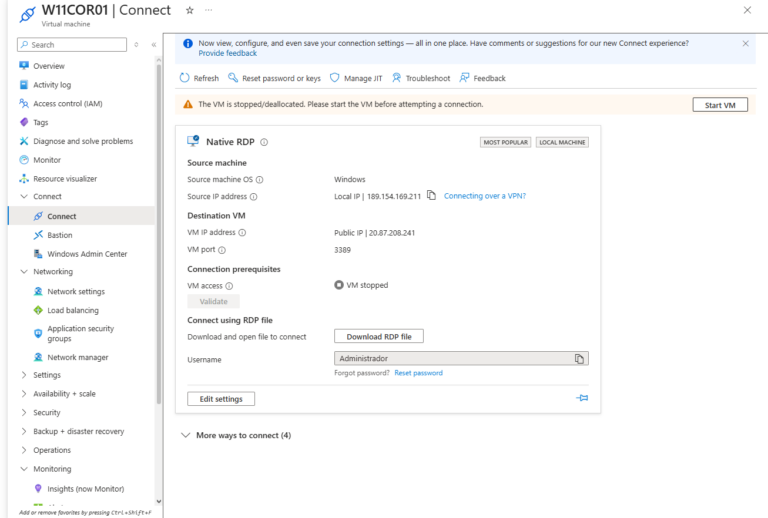Open Connecting over a VPN? link
The height and width of the screenshot is (518, 768).
[x=485, y=196]
